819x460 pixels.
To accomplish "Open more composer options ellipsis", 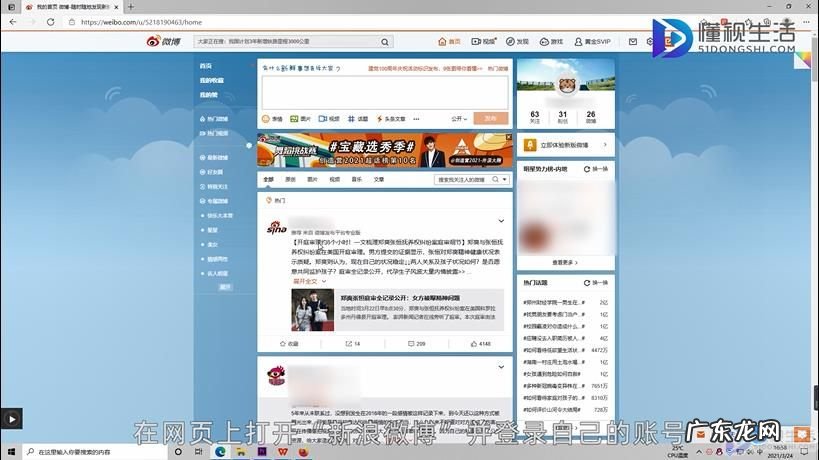I will pos(416,119).
